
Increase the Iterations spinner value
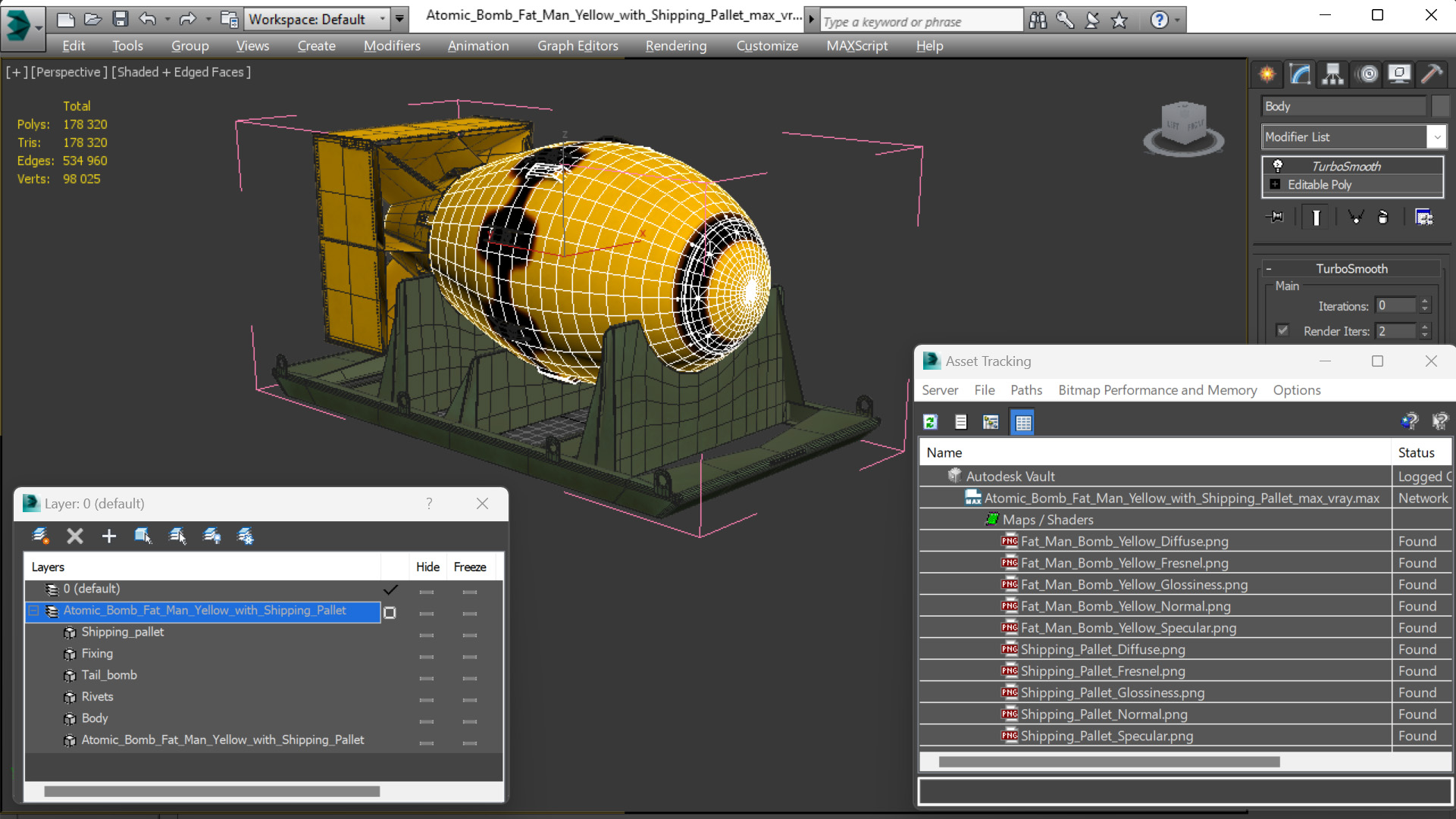(1425, 302)
